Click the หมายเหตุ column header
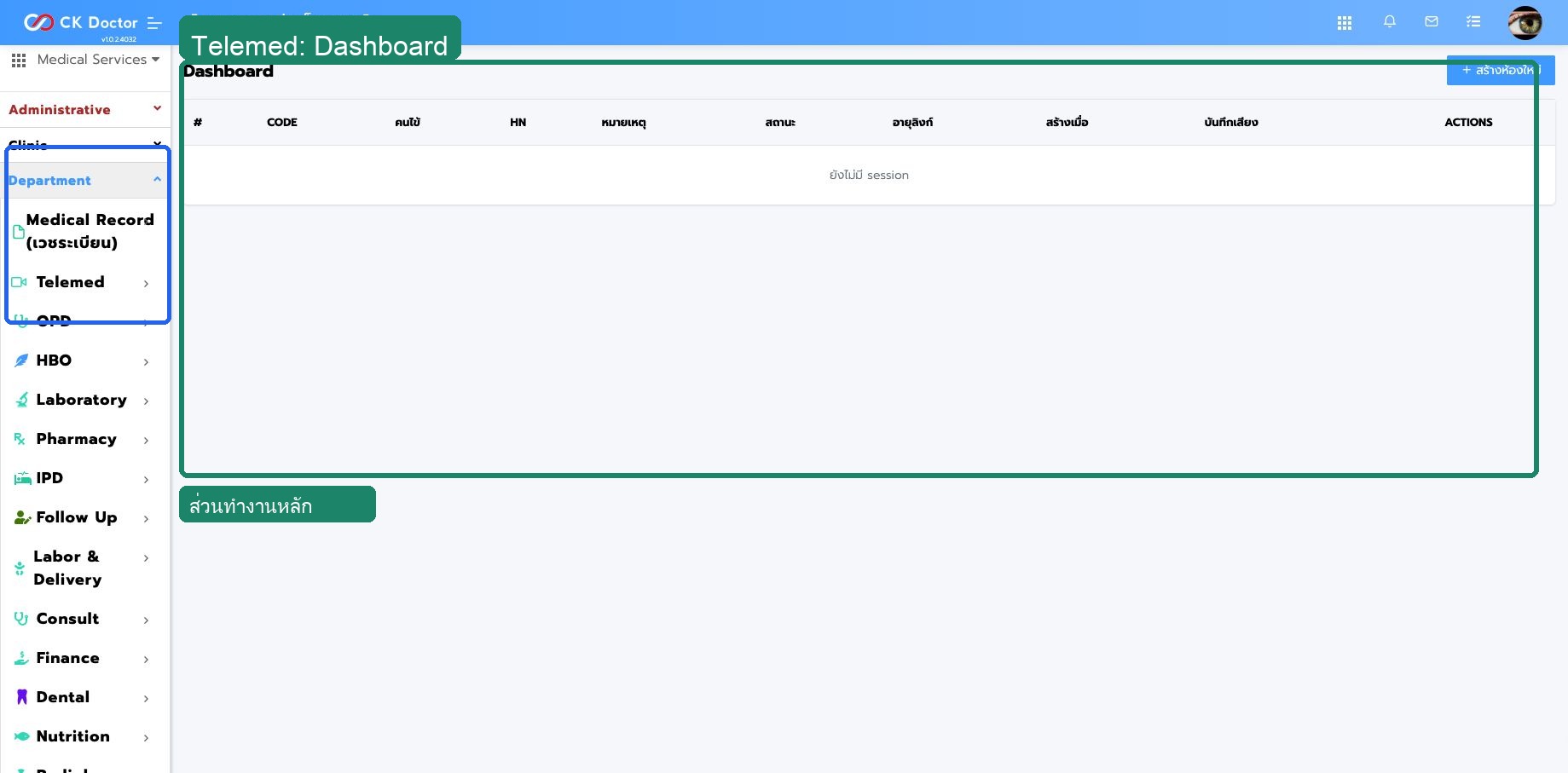 pyautogui.click(x=623, y=123)
